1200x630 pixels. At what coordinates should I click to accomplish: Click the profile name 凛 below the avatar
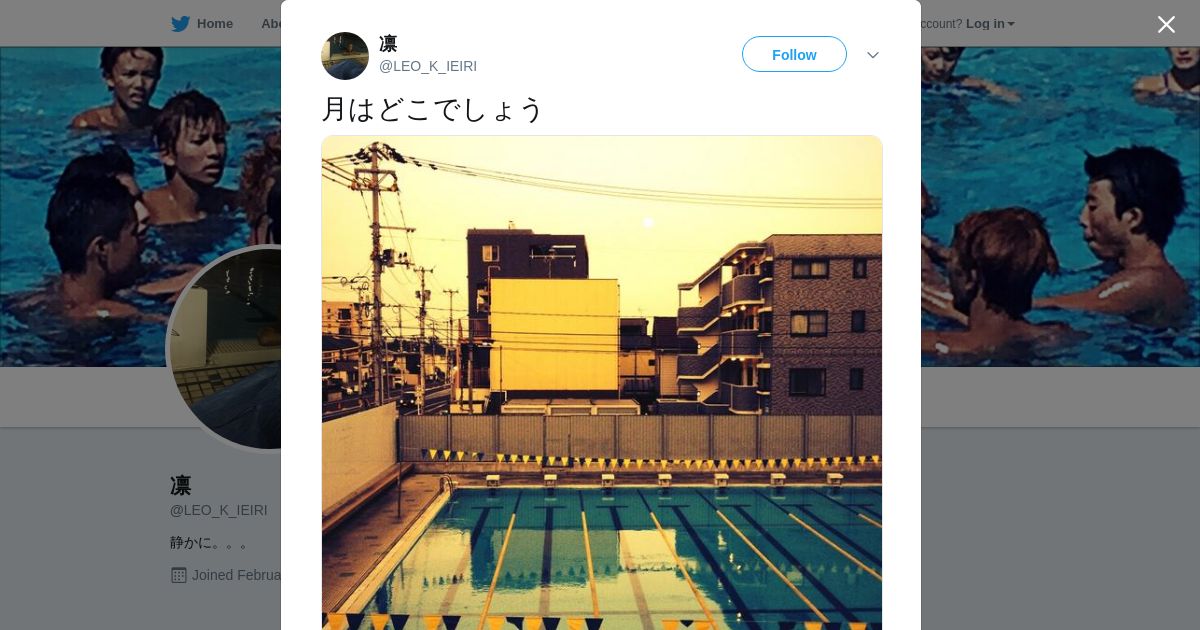pyautogui.click(x=181, y=486)
